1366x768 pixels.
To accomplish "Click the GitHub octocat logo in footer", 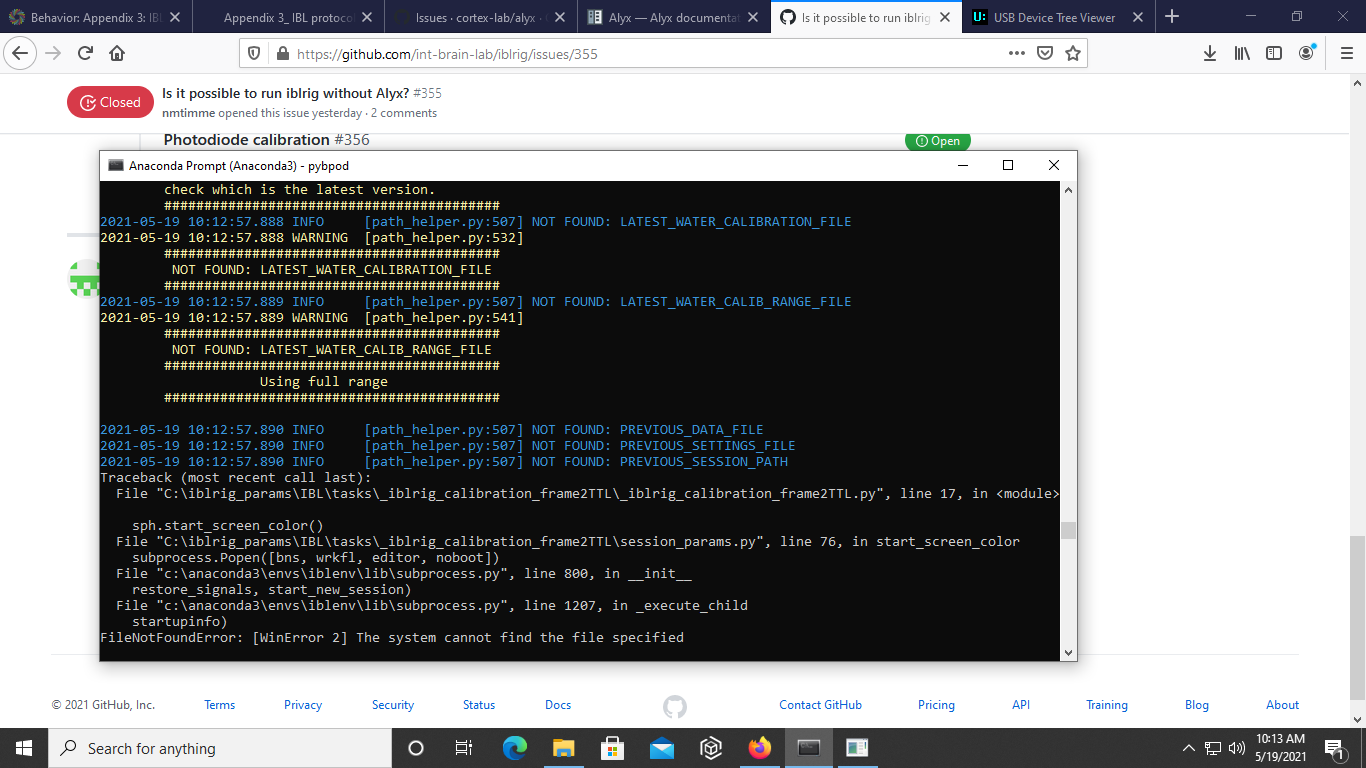I will [676, 705].
